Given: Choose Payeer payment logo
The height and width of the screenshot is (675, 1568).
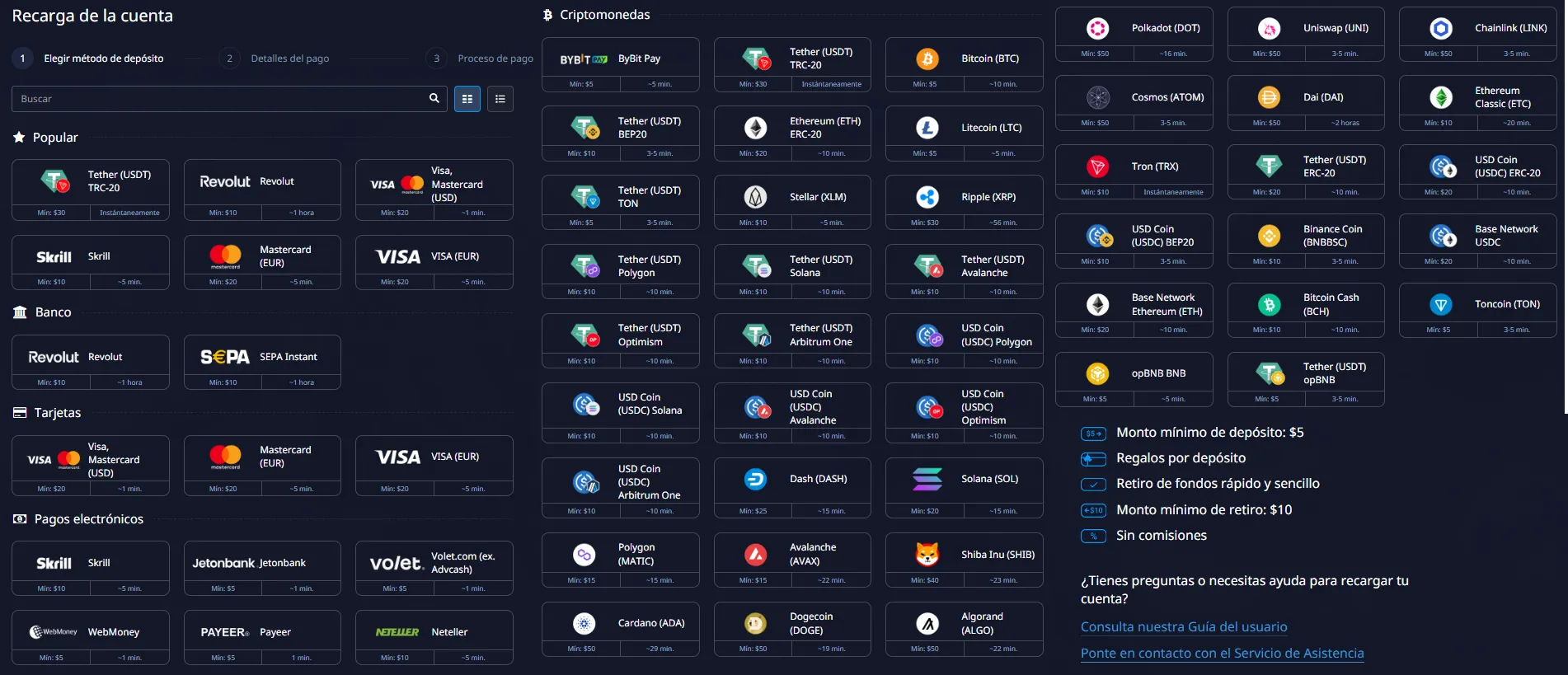Looking at the screenshot, I should coord(225,632).
